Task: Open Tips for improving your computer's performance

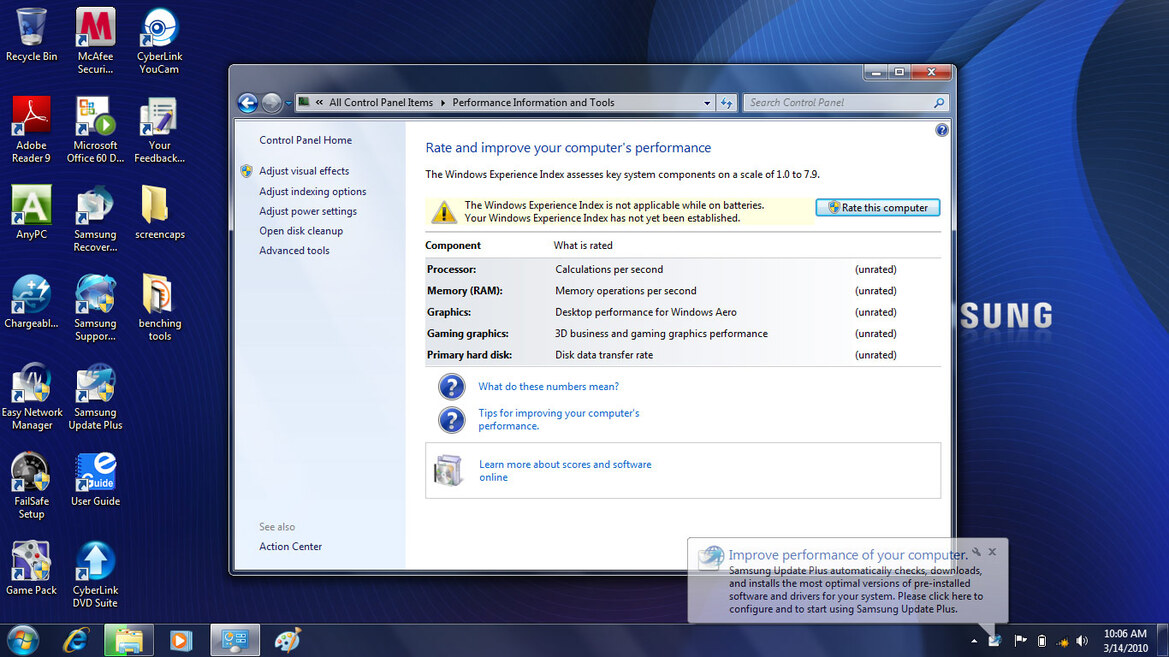Action: (x=558, y=419)
